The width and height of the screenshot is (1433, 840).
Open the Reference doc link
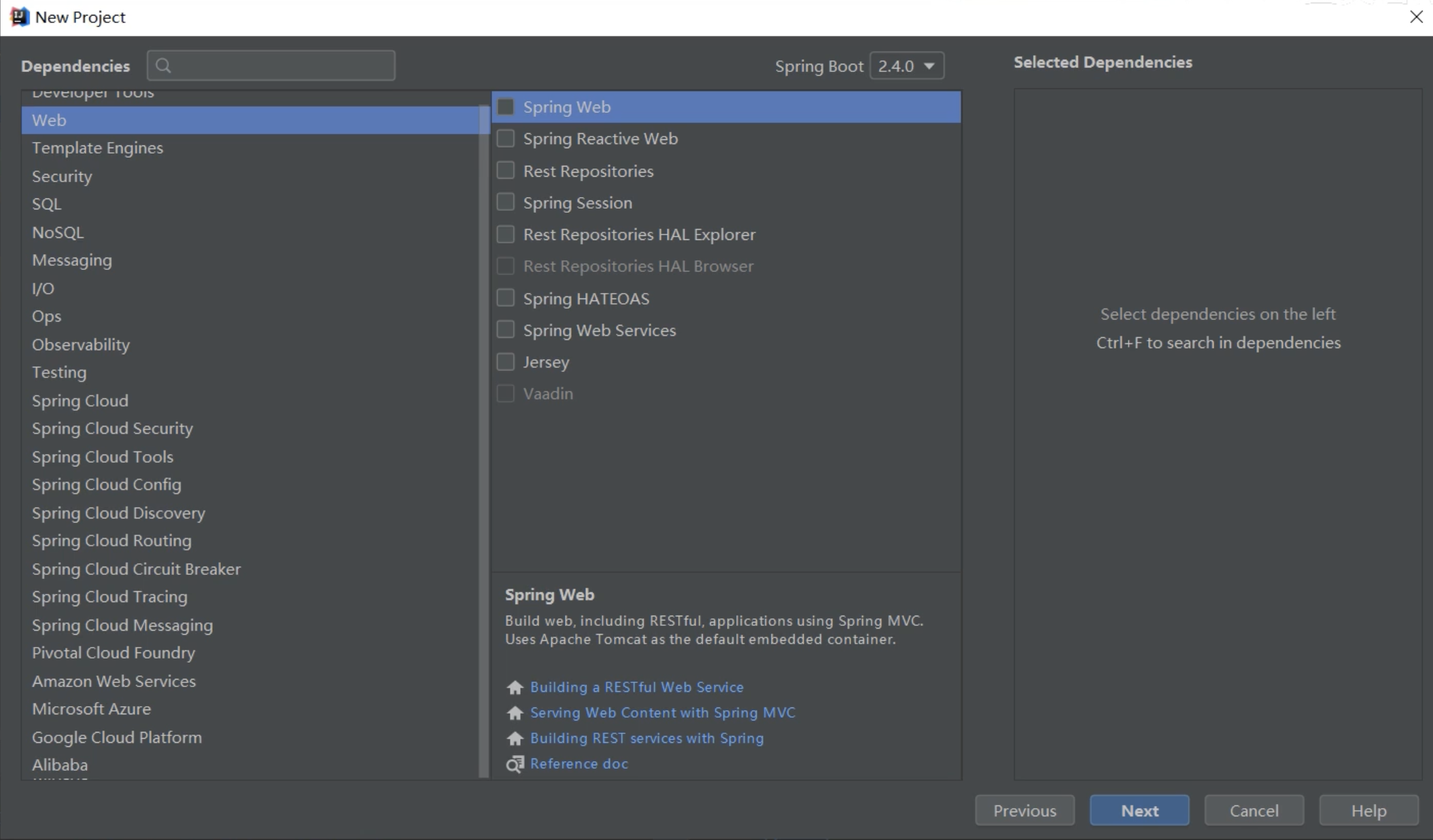pyautogui.click(x=579, y=764)
